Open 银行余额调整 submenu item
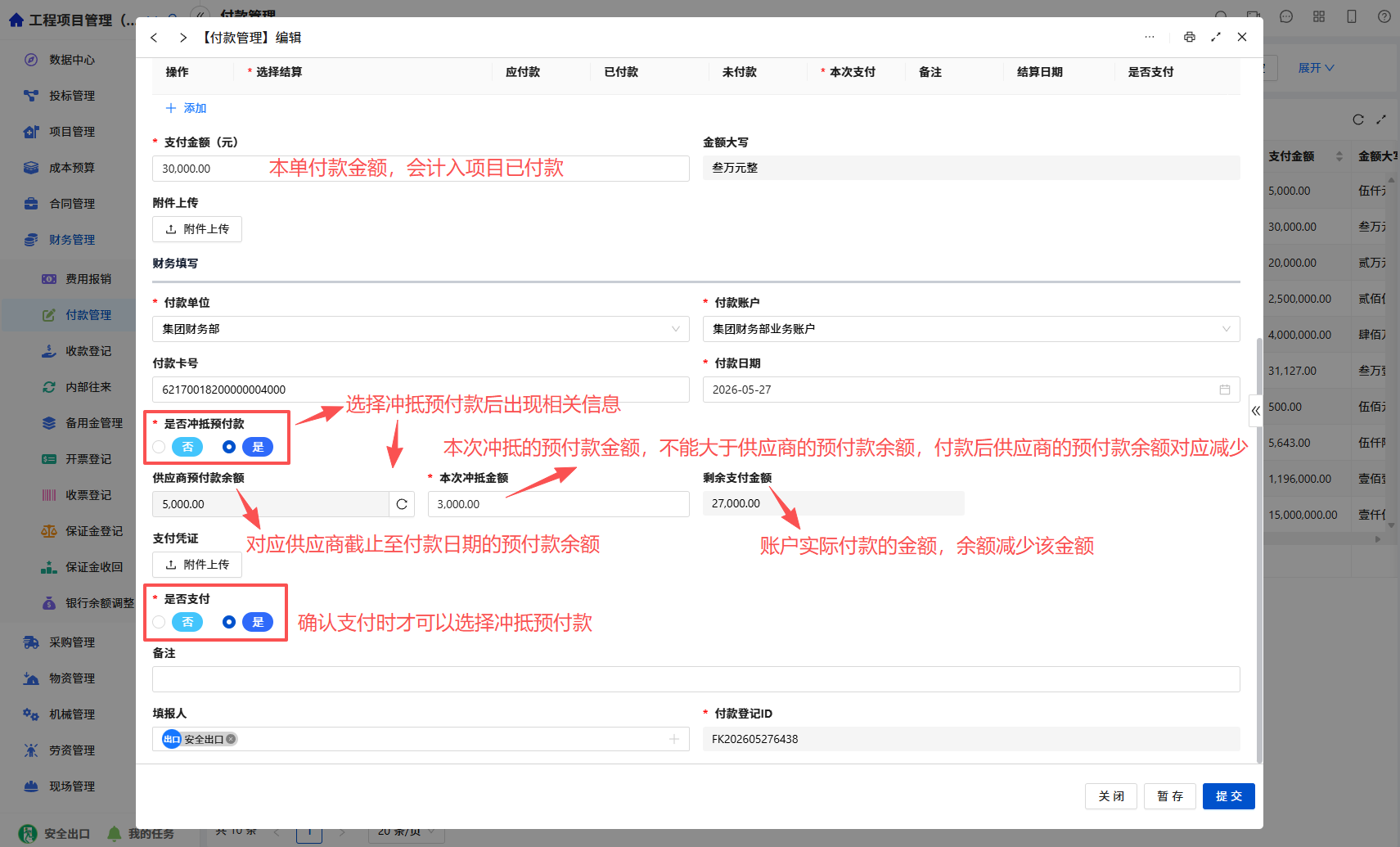This screenshot has height=847, width=1400. (x=100, y=603)
